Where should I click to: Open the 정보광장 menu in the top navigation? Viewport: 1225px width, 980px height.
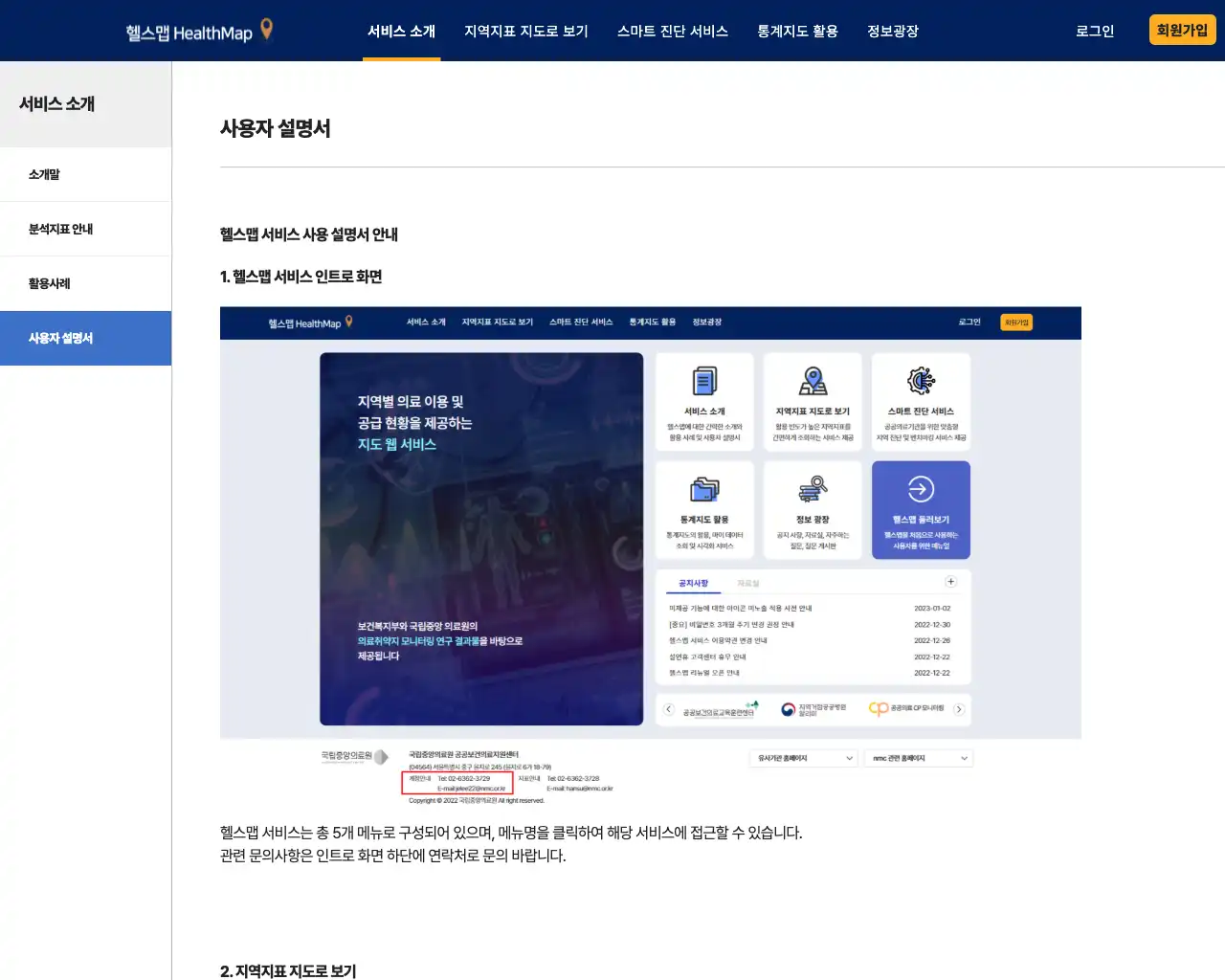pos(892,31)
